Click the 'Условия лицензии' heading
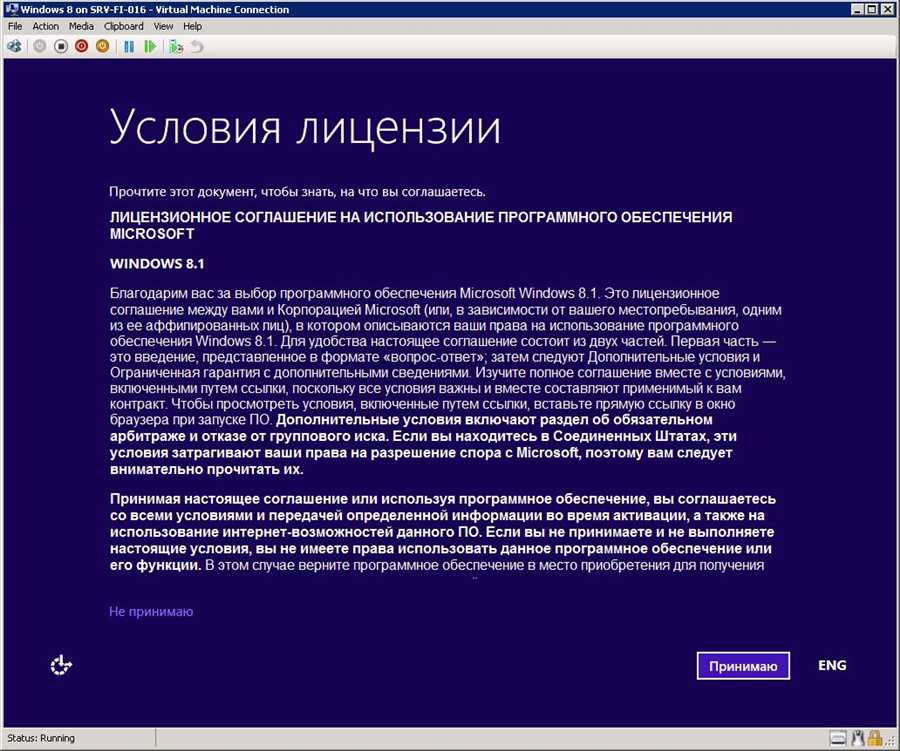Screen dimensions: 900x751 (x=305, y=127)
